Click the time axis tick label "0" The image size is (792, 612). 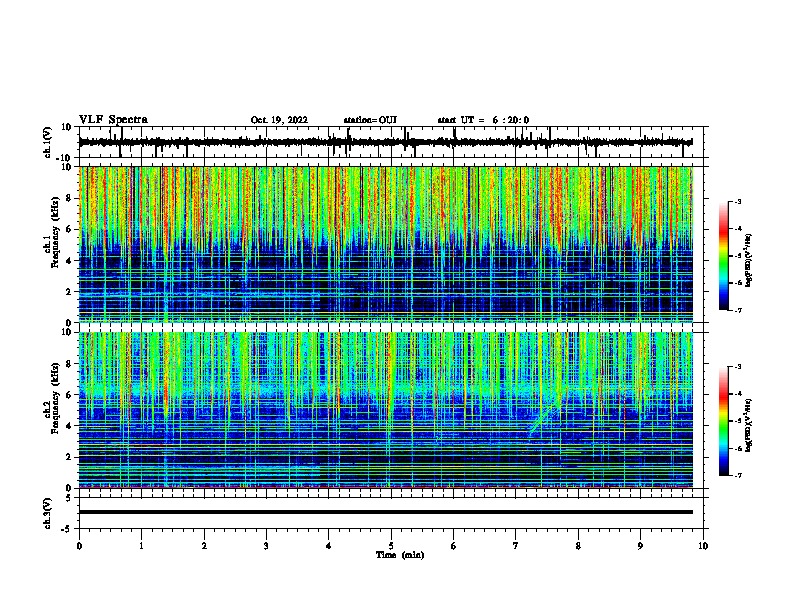point(79,546)
